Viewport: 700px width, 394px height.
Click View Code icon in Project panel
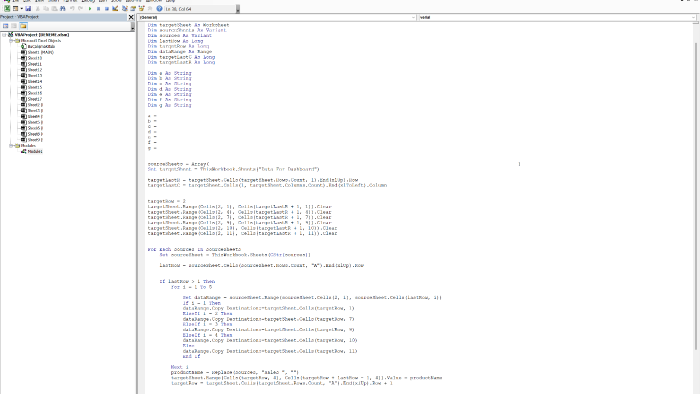point(5,26)
